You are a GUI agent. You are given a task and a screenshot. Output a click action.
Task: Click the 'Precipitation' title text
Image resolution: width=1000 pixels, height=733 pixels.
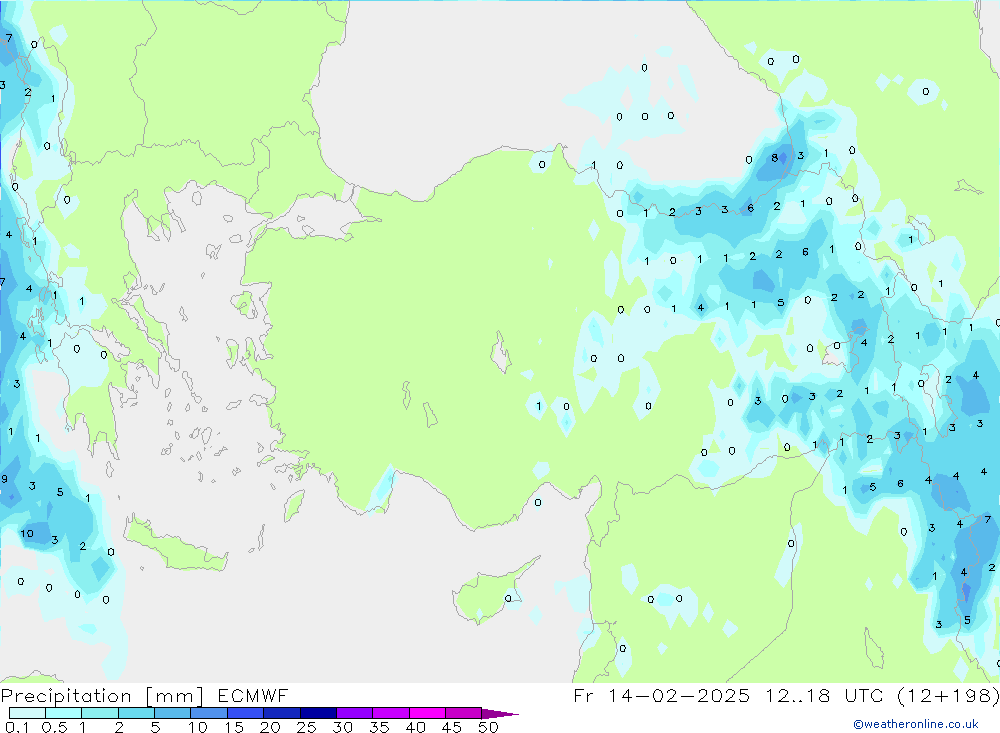[66, 696]
